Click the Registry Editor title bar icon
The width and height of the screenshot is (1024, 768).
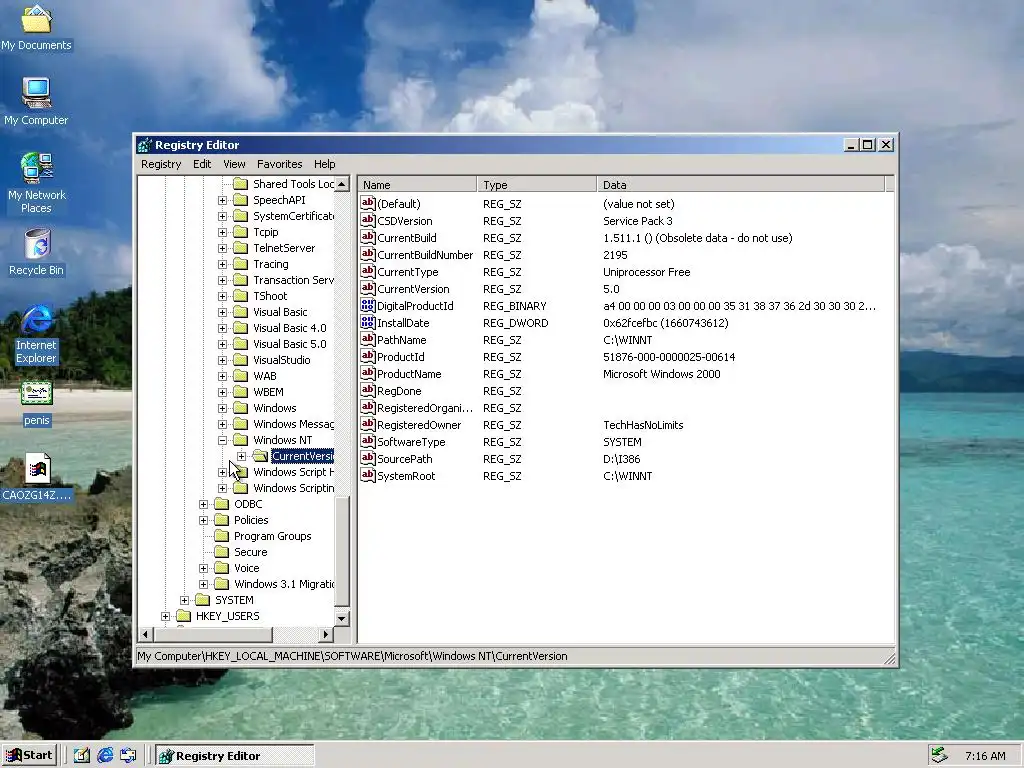[x=145, y=145]
